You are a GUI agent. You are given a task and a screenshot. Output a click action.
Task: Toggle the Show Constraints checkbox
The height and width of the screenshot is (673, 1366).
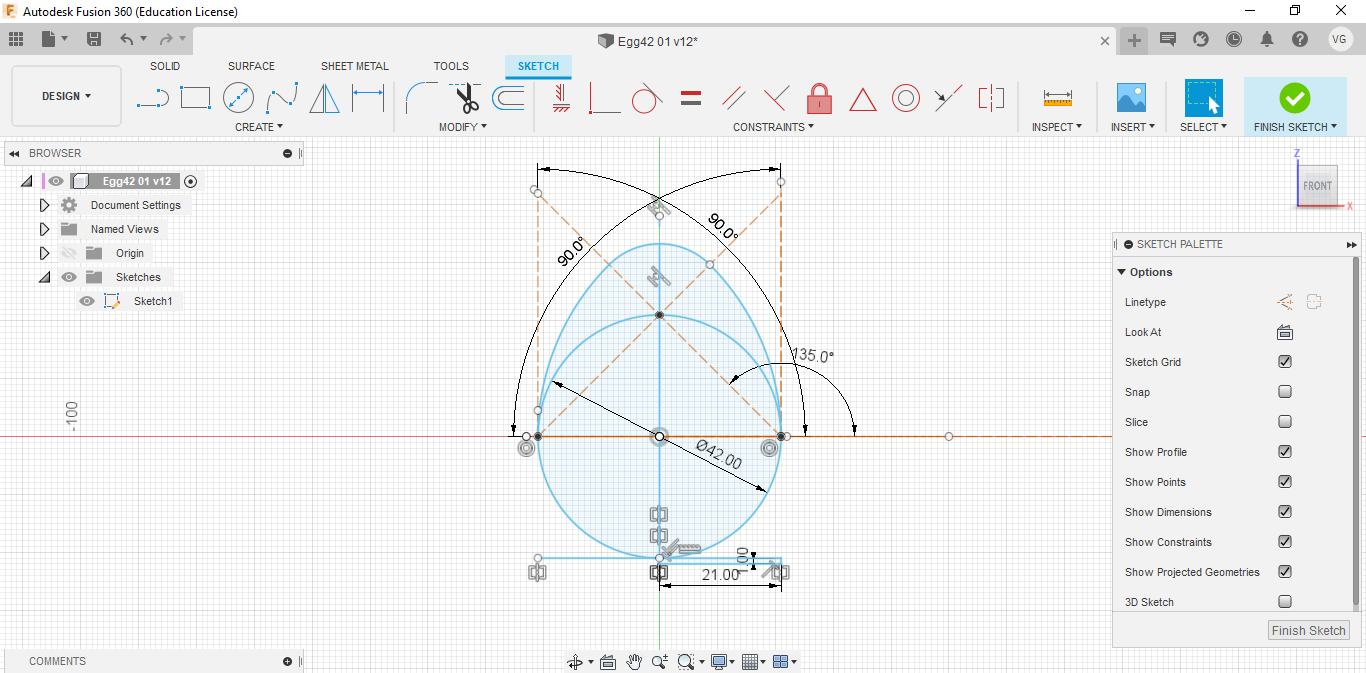pos(1285,542)
